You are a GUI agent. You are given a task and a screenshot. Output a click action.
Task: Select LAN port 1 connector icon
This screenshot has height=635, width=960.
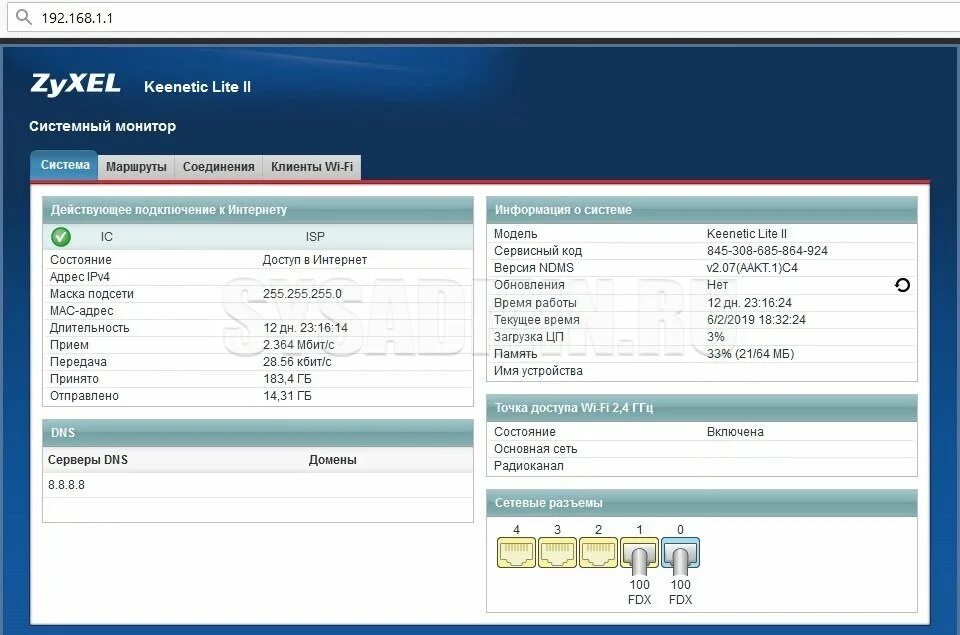(x=640, y=551)
